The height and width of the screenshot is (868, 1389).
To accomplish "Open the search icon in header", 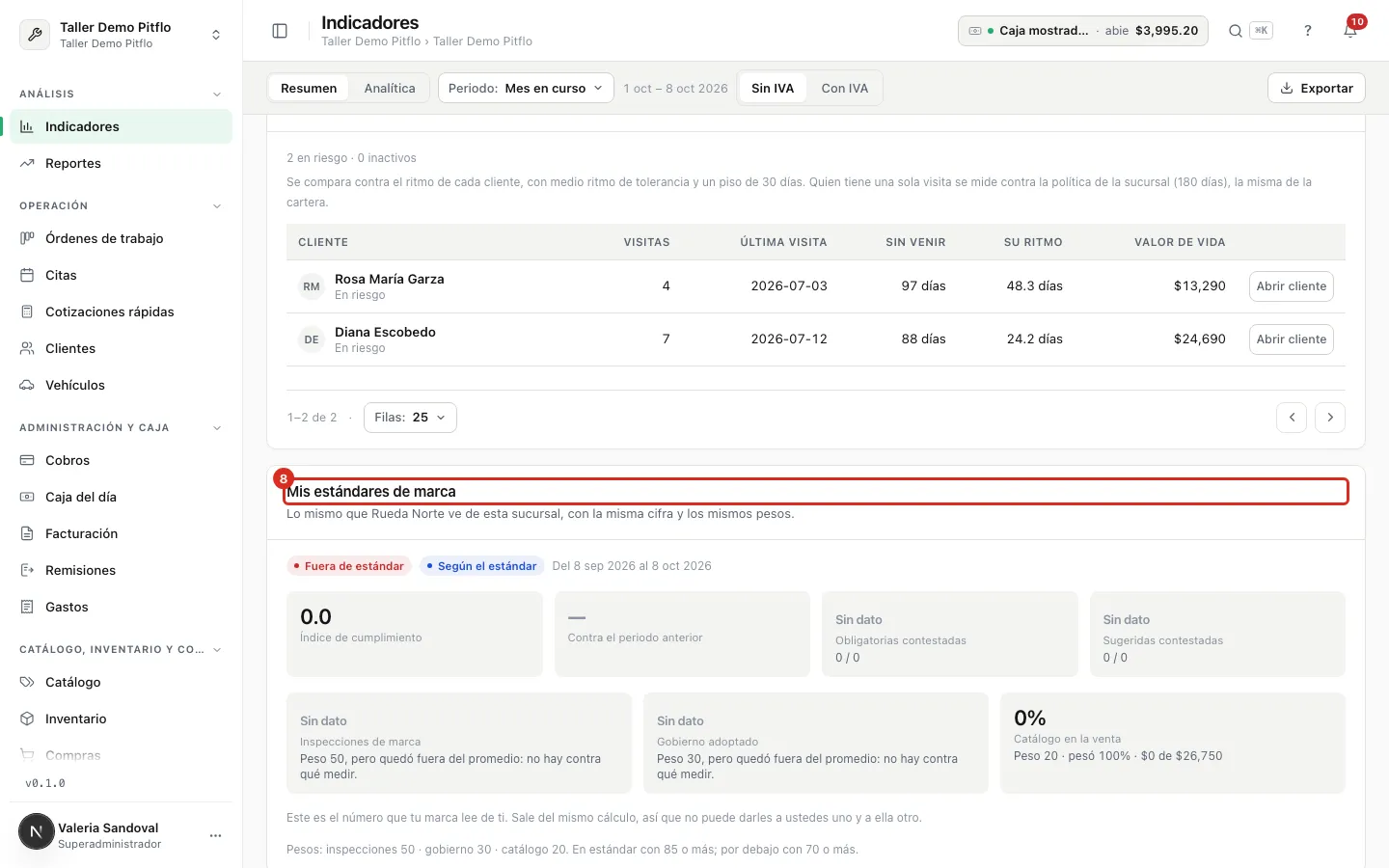I will (x=1235, y=31).
